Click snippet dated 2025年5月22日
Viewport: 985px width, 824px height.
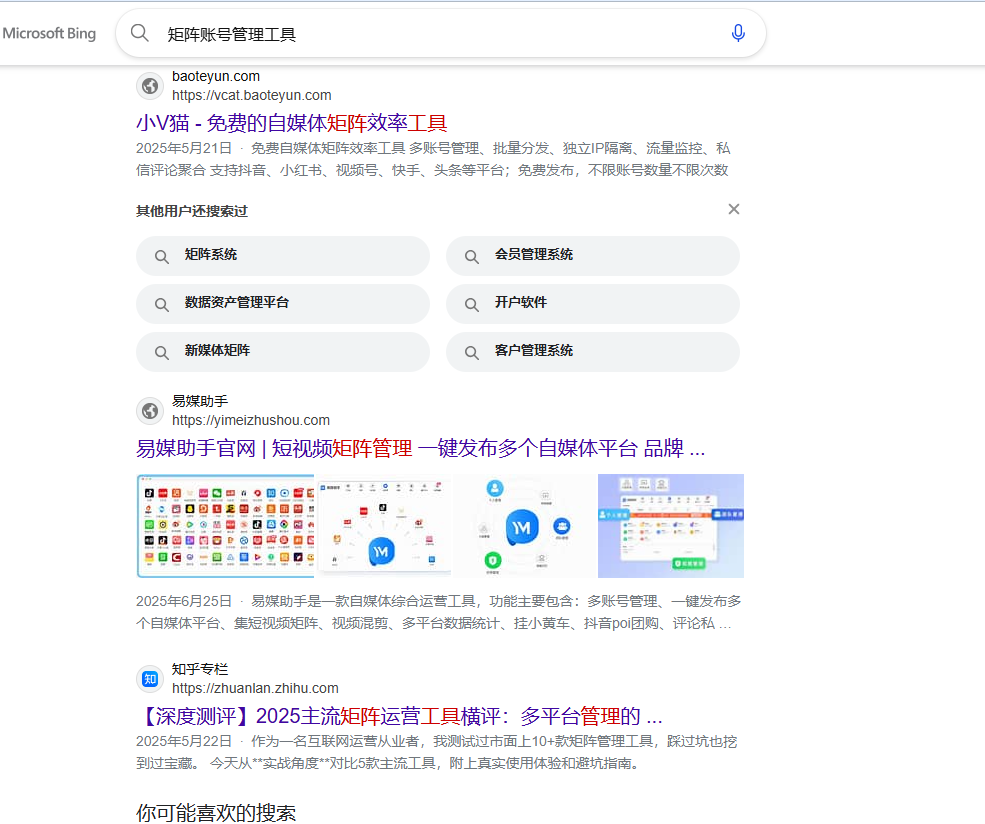click(437, 752)
